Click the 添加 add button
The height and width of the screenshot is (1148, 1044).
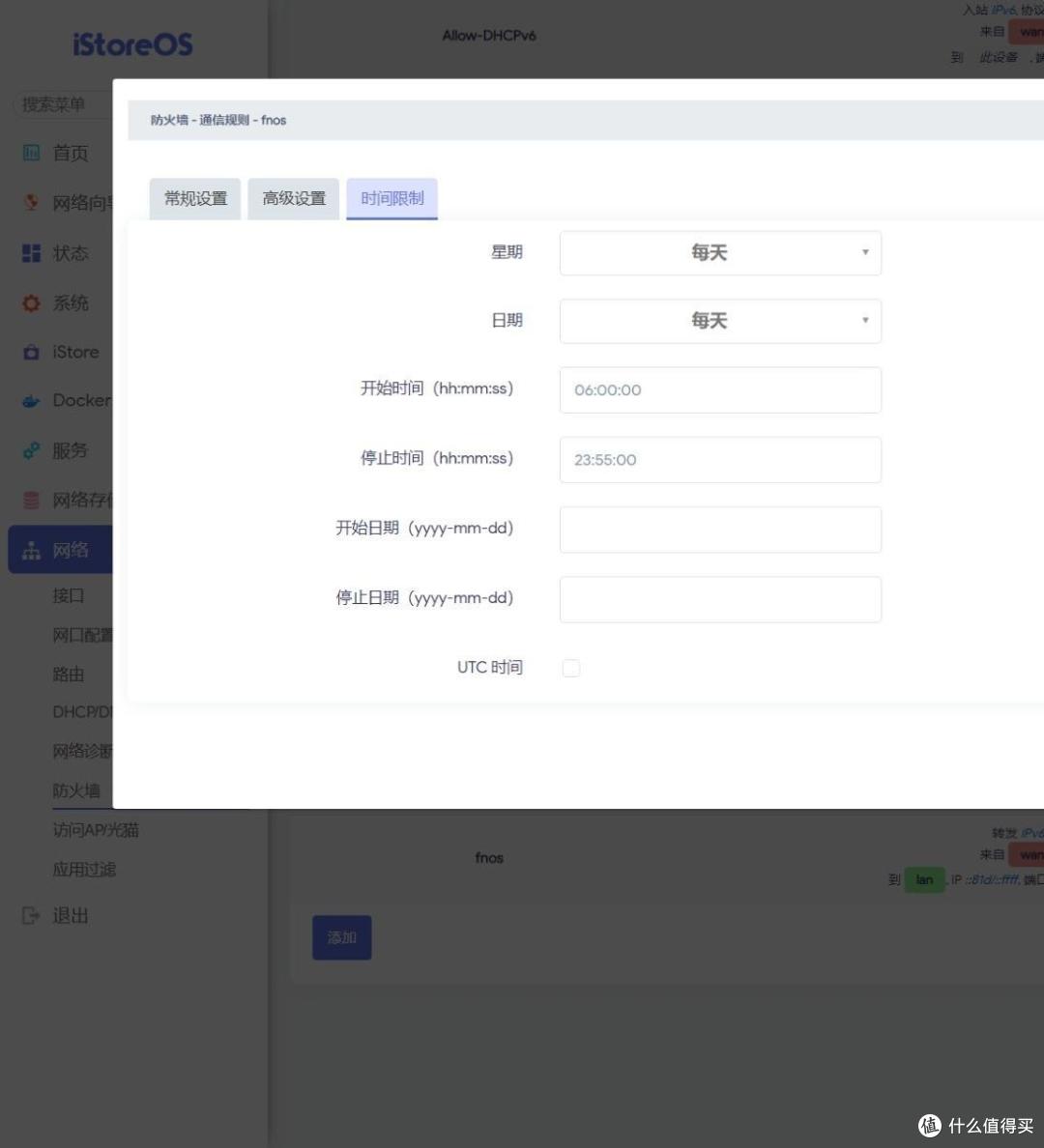point(342,937)
